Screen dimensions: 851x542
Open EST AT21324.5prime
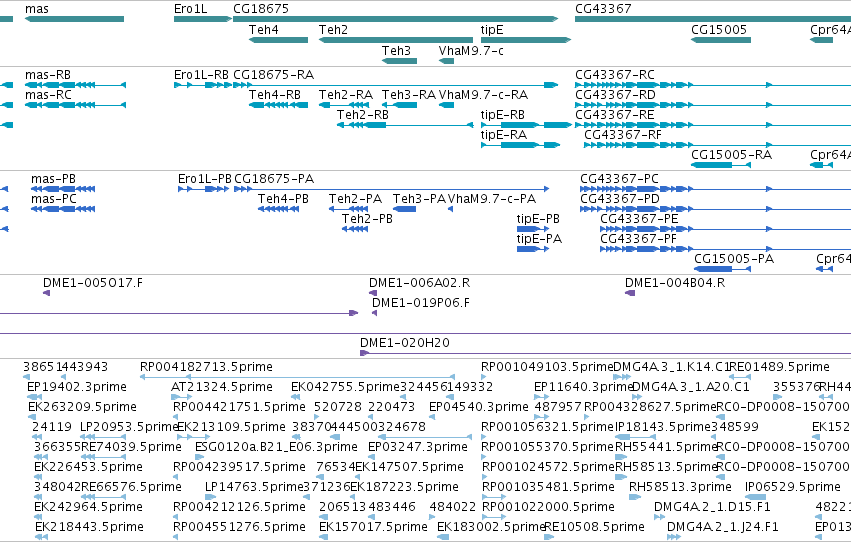pos(182,397)
